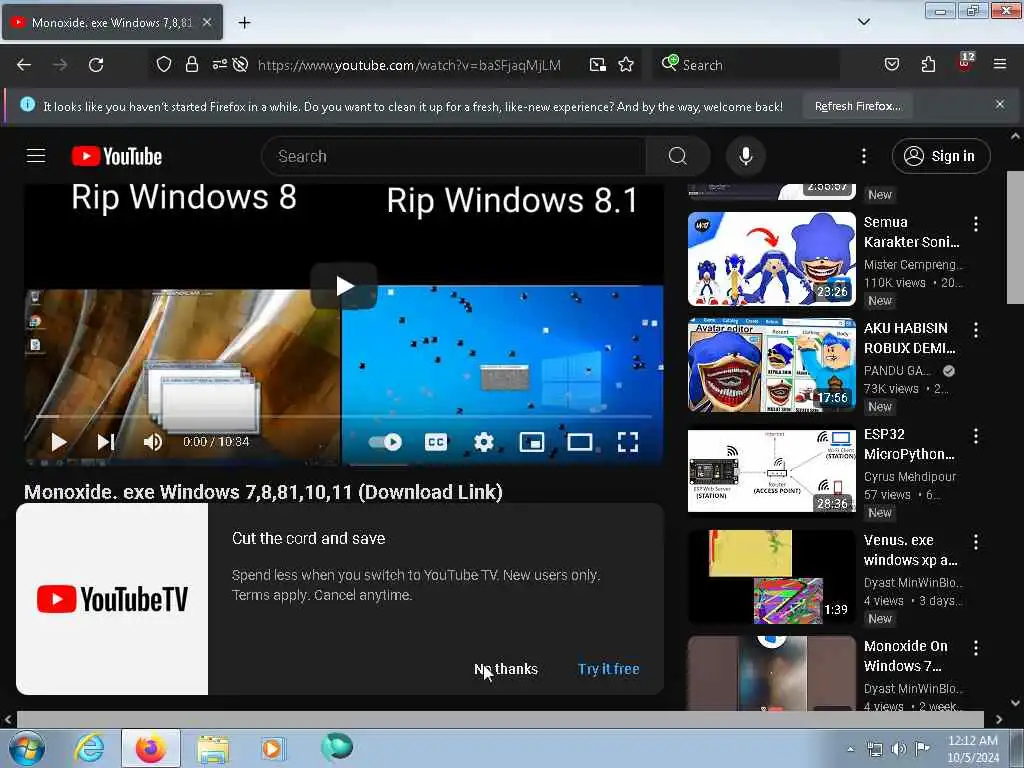
Task: Bookmark this page with the star icon
Action: click(626, 65)
